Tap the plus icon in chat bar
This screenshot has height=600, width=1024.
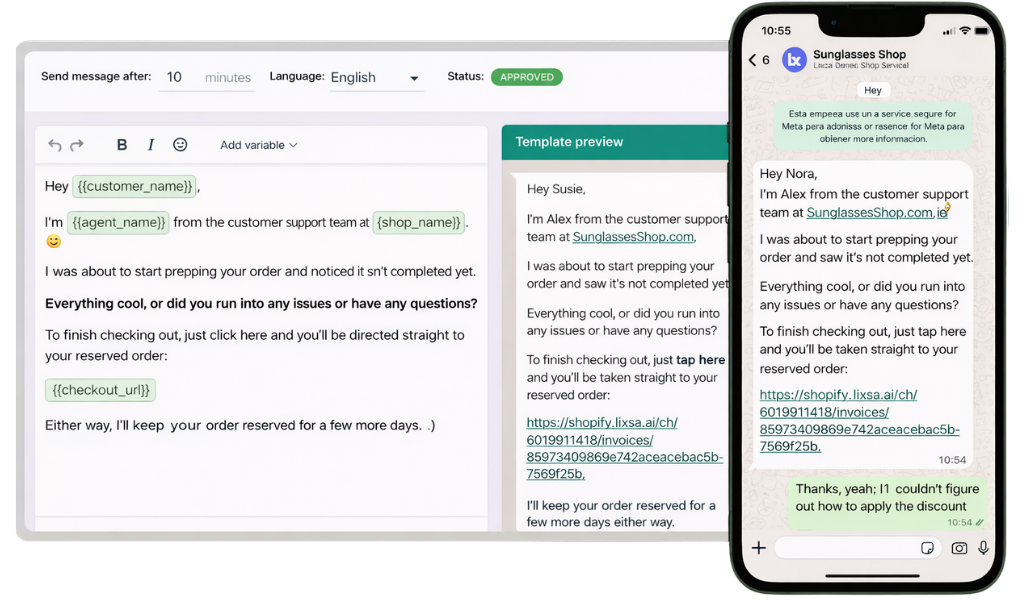tap(759, 547)
